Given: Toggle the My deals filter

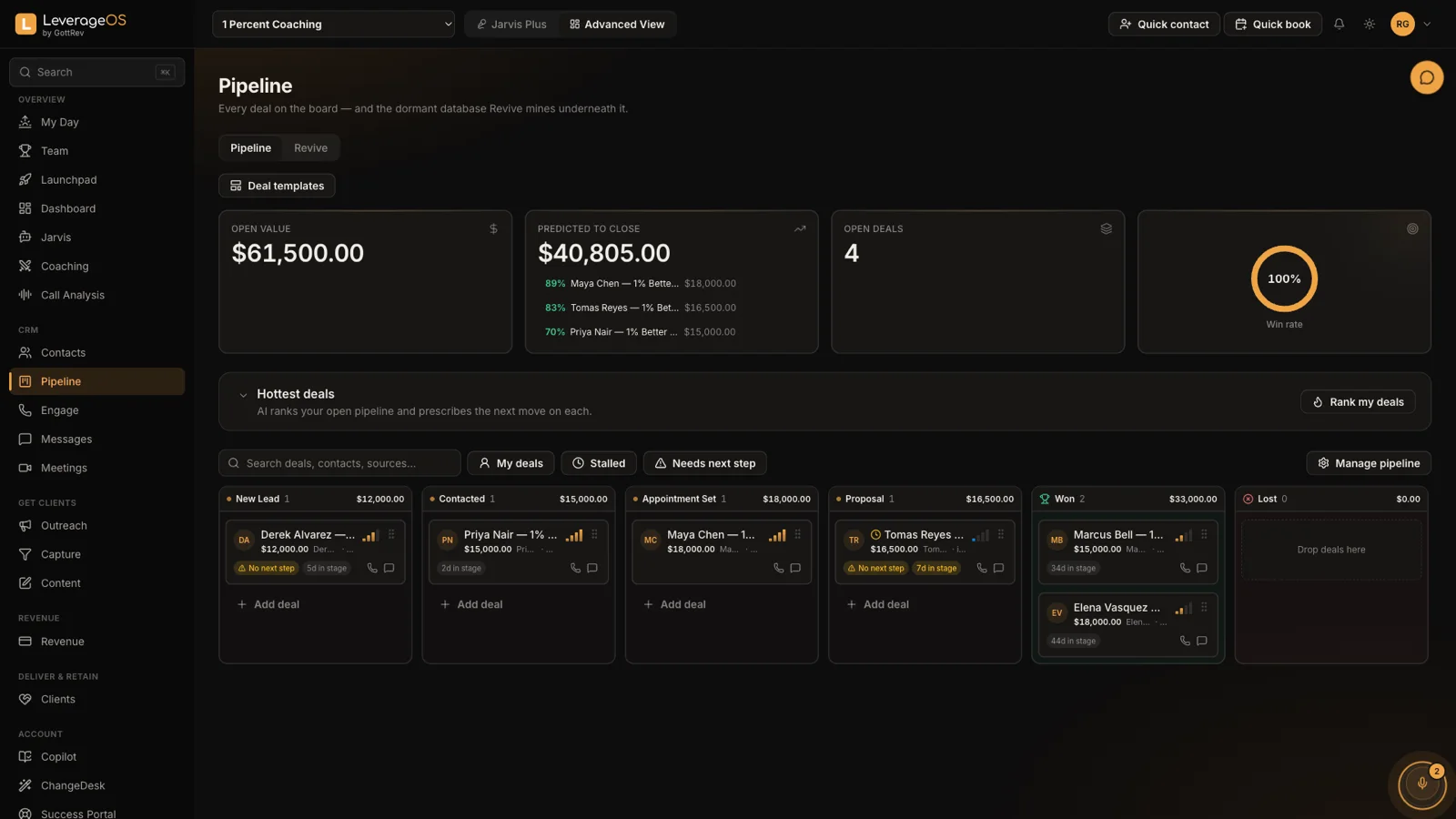Looking at the screenshot, I should (x=511, y=463).
